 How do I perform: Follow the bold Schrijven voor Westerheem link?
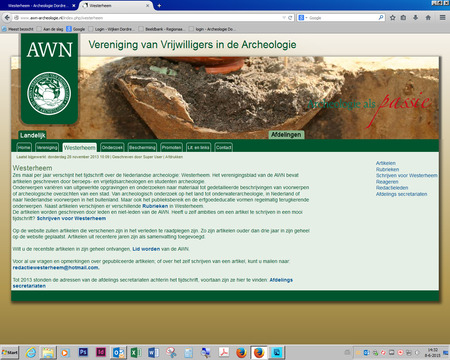(x=71, y=218)
